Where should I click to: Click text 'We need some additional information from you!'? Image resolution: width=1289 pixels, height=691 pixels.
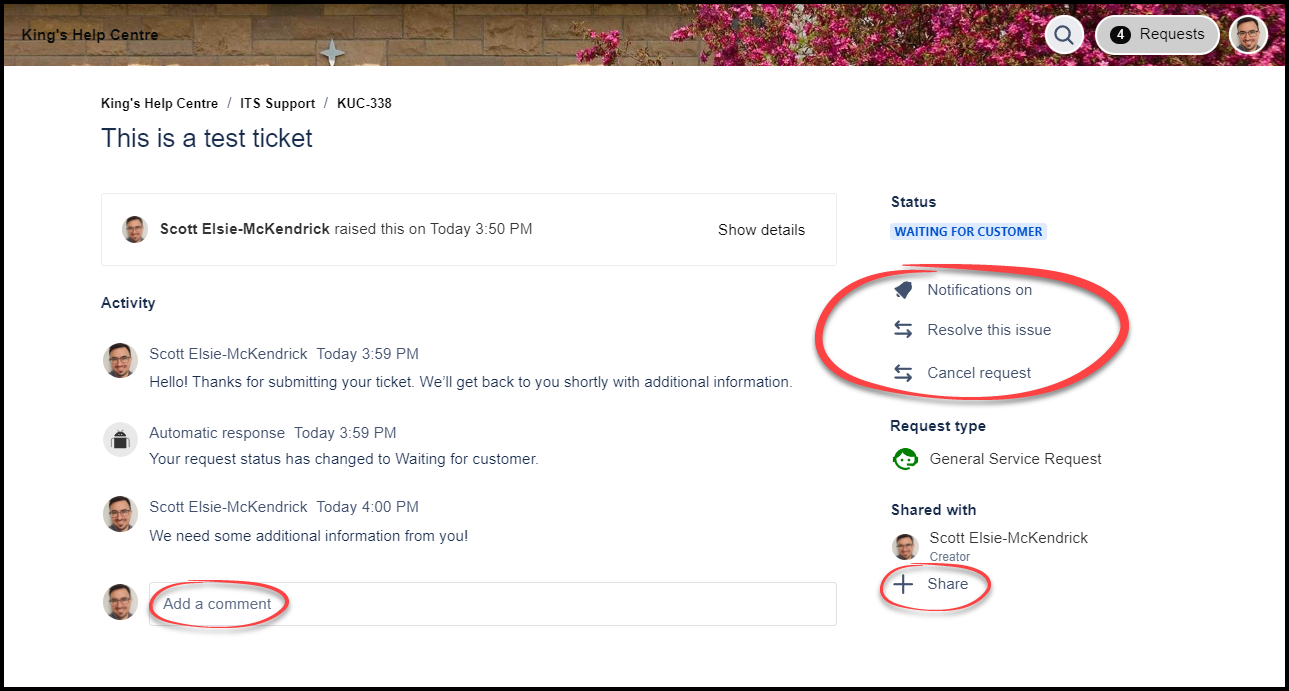tap(308, 536)
